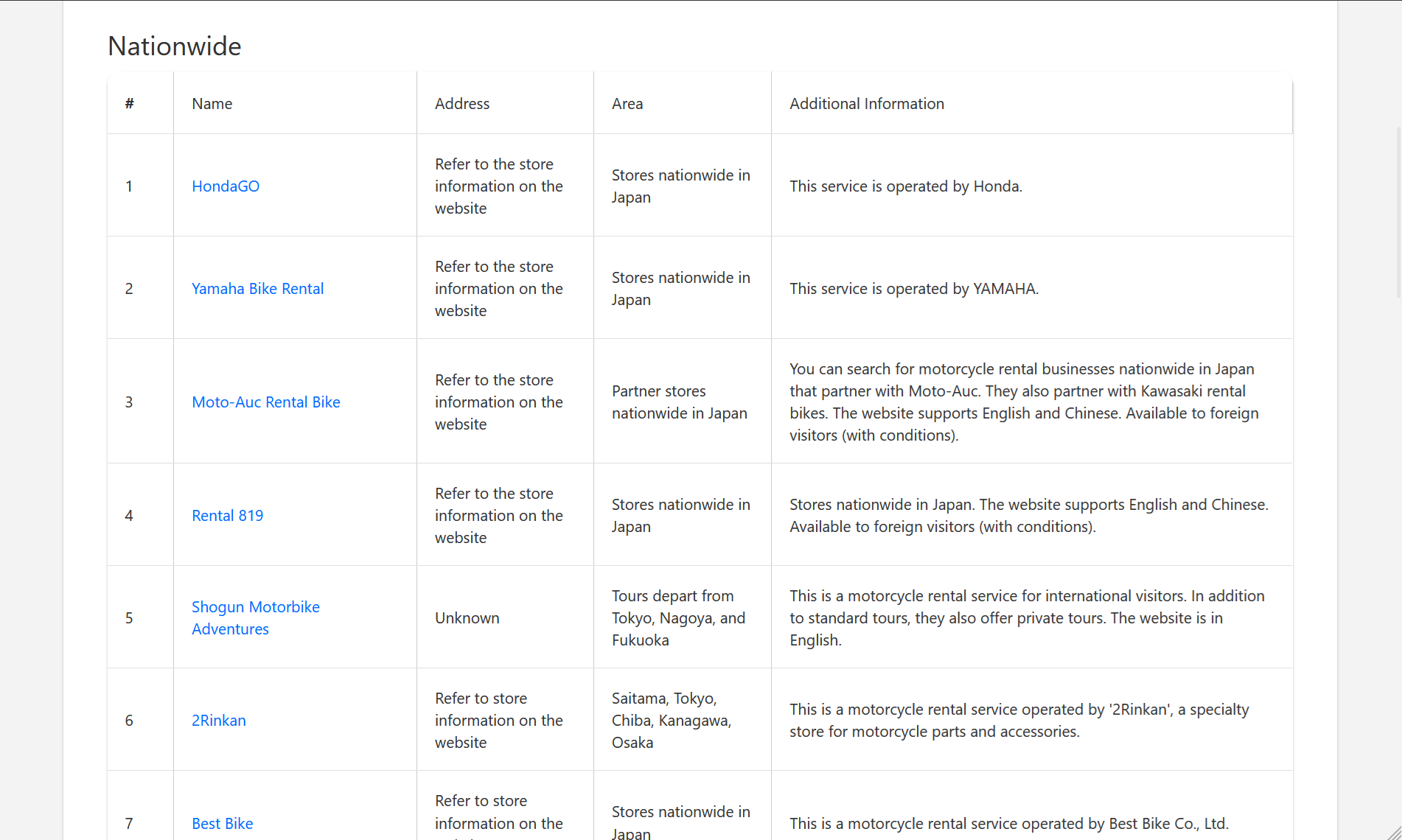Click the 2Rinkan additional information text

pyautogui.click(x=1019, y=720)
